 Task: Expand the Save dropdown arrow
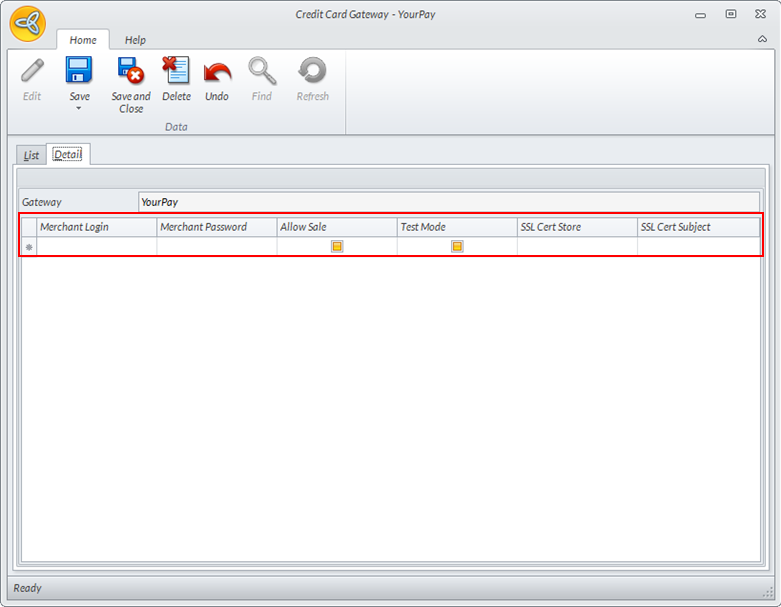(79, 108)
